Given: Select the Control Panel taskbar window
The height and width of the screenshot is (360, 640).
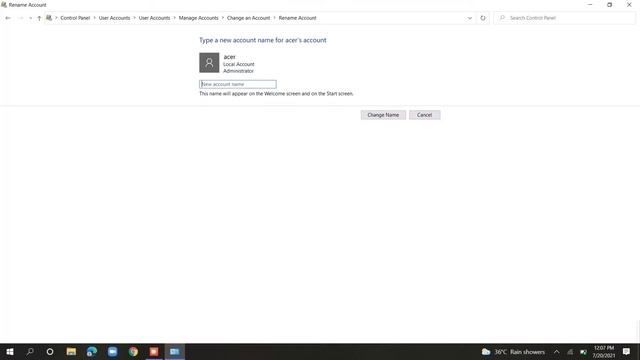Looking at the screenshot, I should click(x=175, y=351).
